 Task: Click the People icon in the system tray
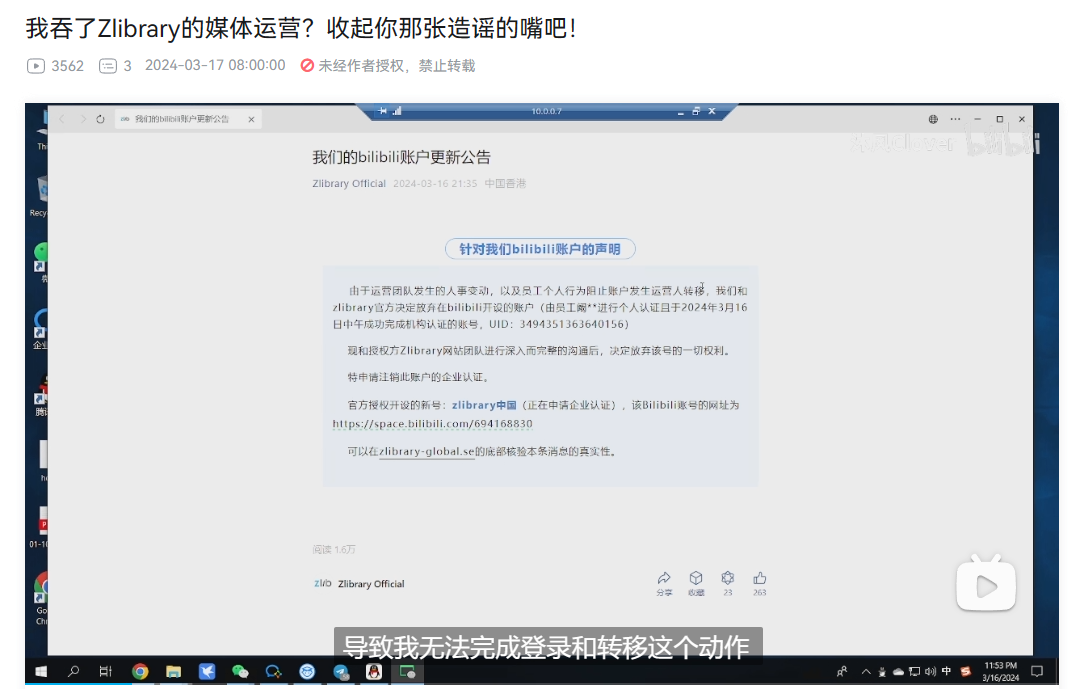(x=843, y=672)
